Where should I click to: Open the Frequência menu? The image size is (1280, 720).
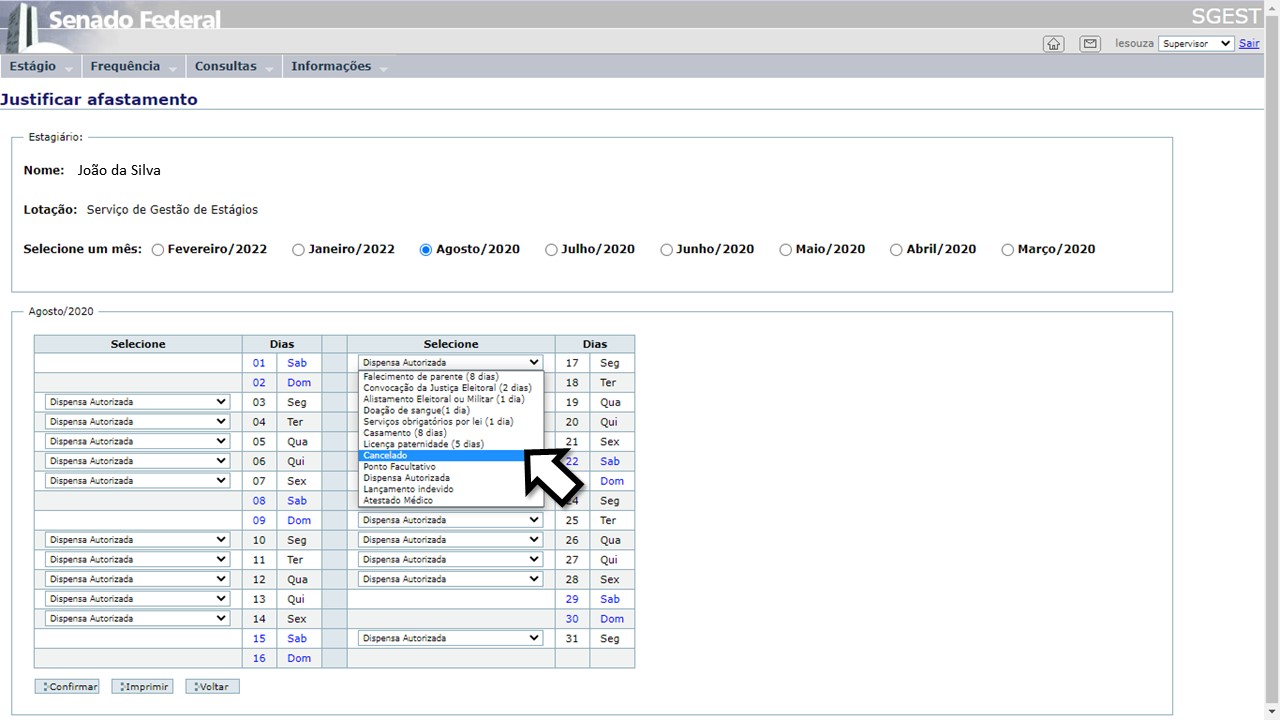pyautogui.click(x=125, y=67)
